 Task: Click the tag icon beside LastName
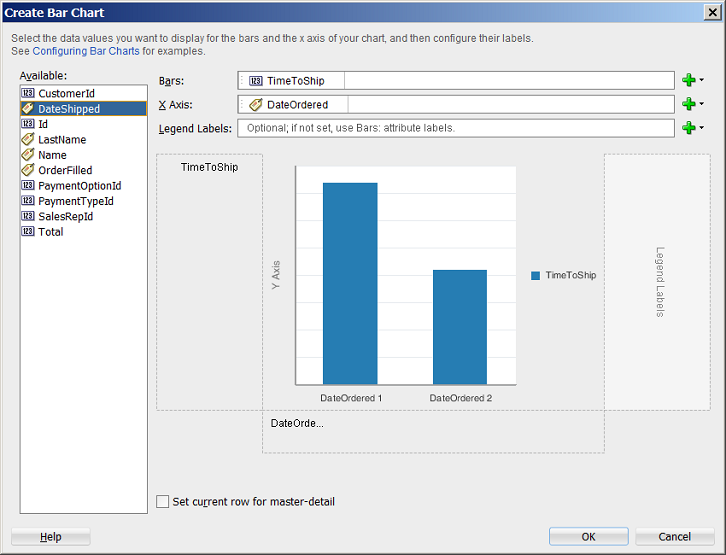pos(28,139)
